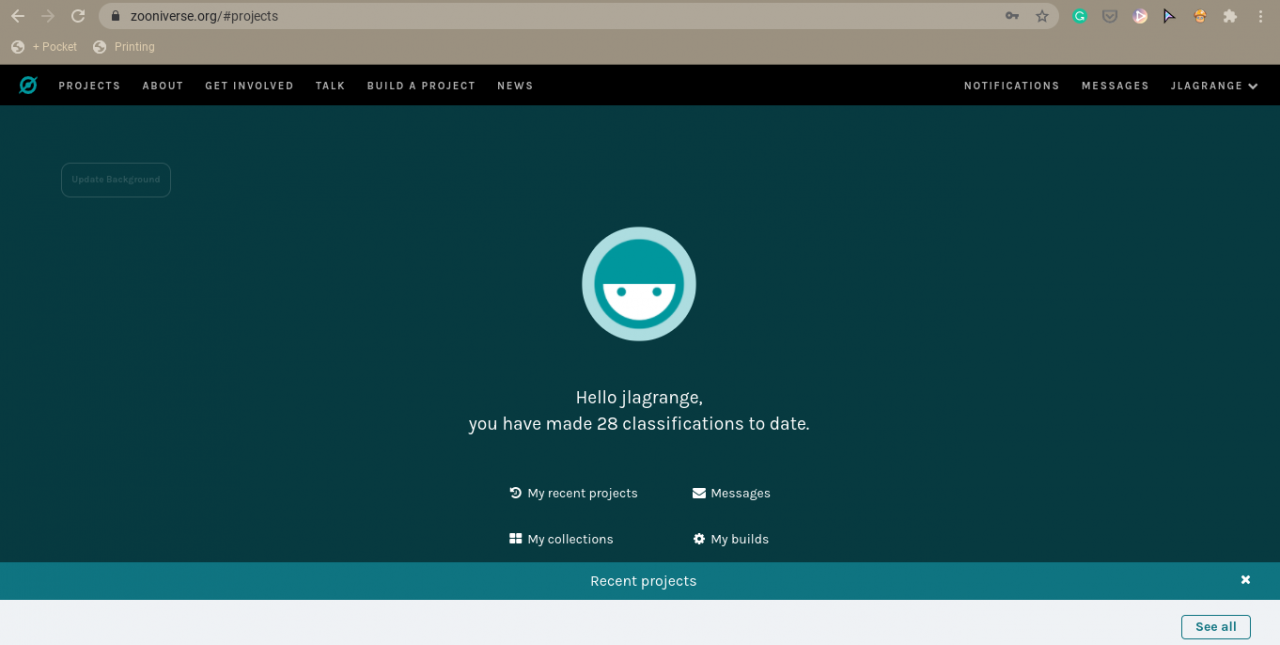The height and width of the screenshot is (645, 1280).
Task: Go to Get Involved
Action: click(249, 86)
